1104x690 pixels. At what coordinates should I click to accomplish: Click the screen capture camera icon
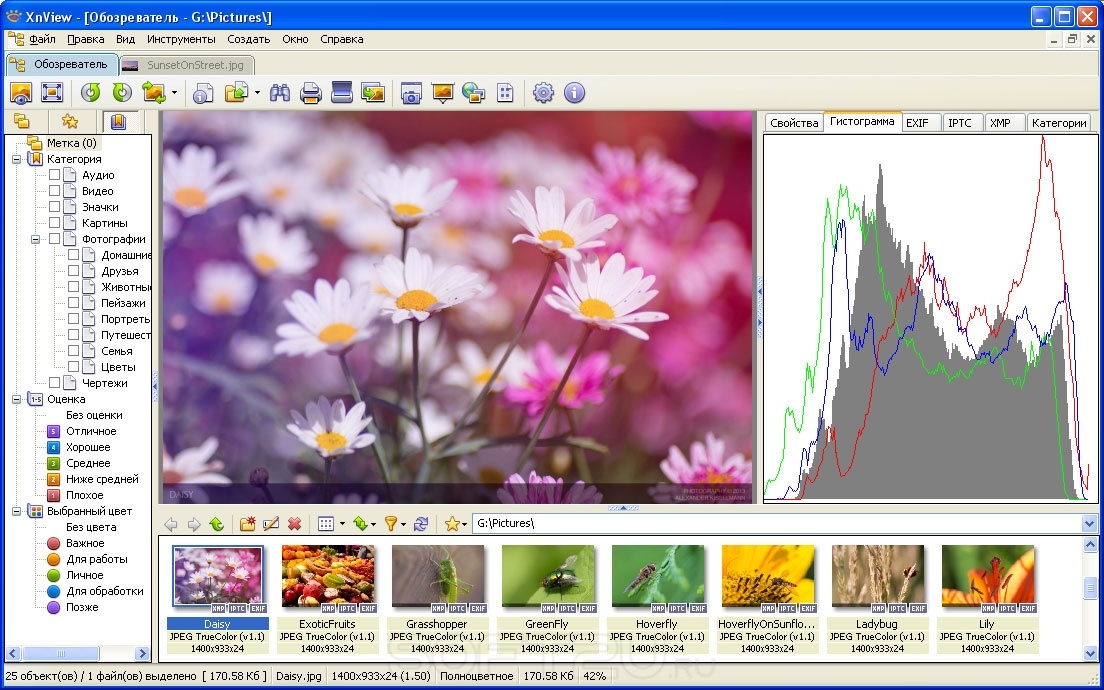411,92
